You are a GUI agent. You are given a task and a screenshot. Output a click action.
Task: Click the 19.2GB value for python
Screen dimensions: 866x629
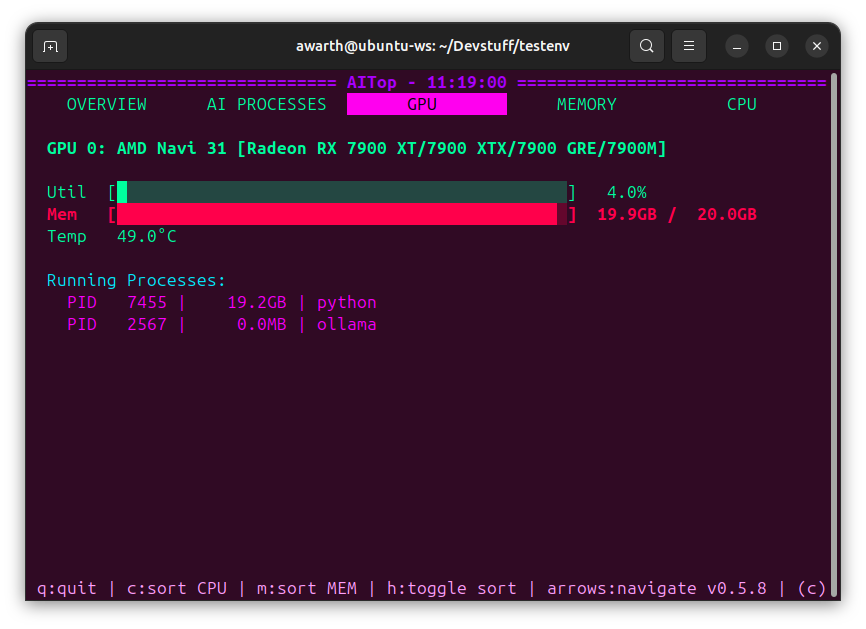click(257, 303)
